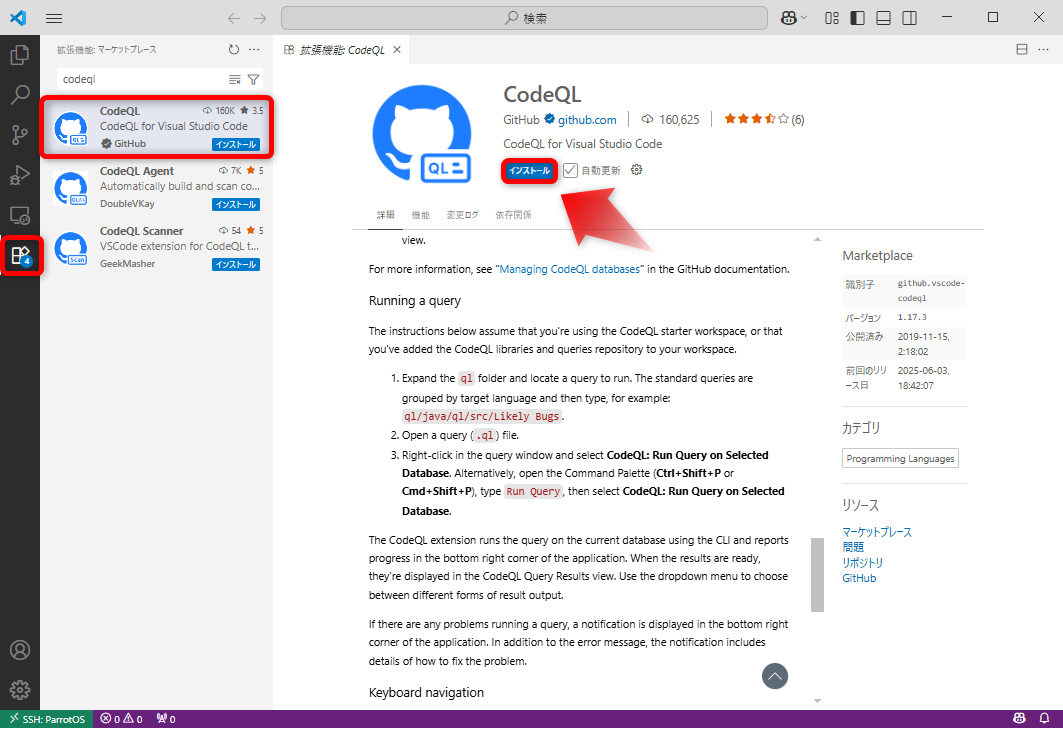Install CodeQL Agent from the list
1063x729 pixels.
(236, 204)
